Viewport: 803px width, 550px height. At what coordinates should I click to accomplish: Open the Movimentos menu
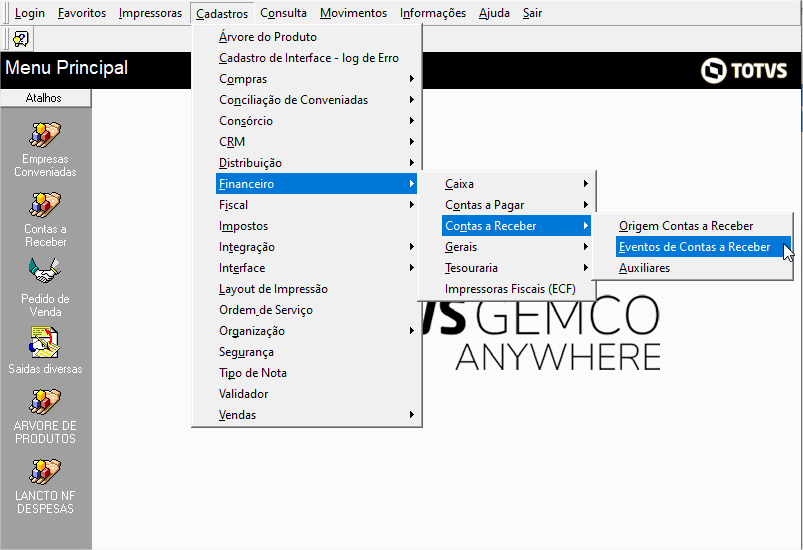[353, 13]
